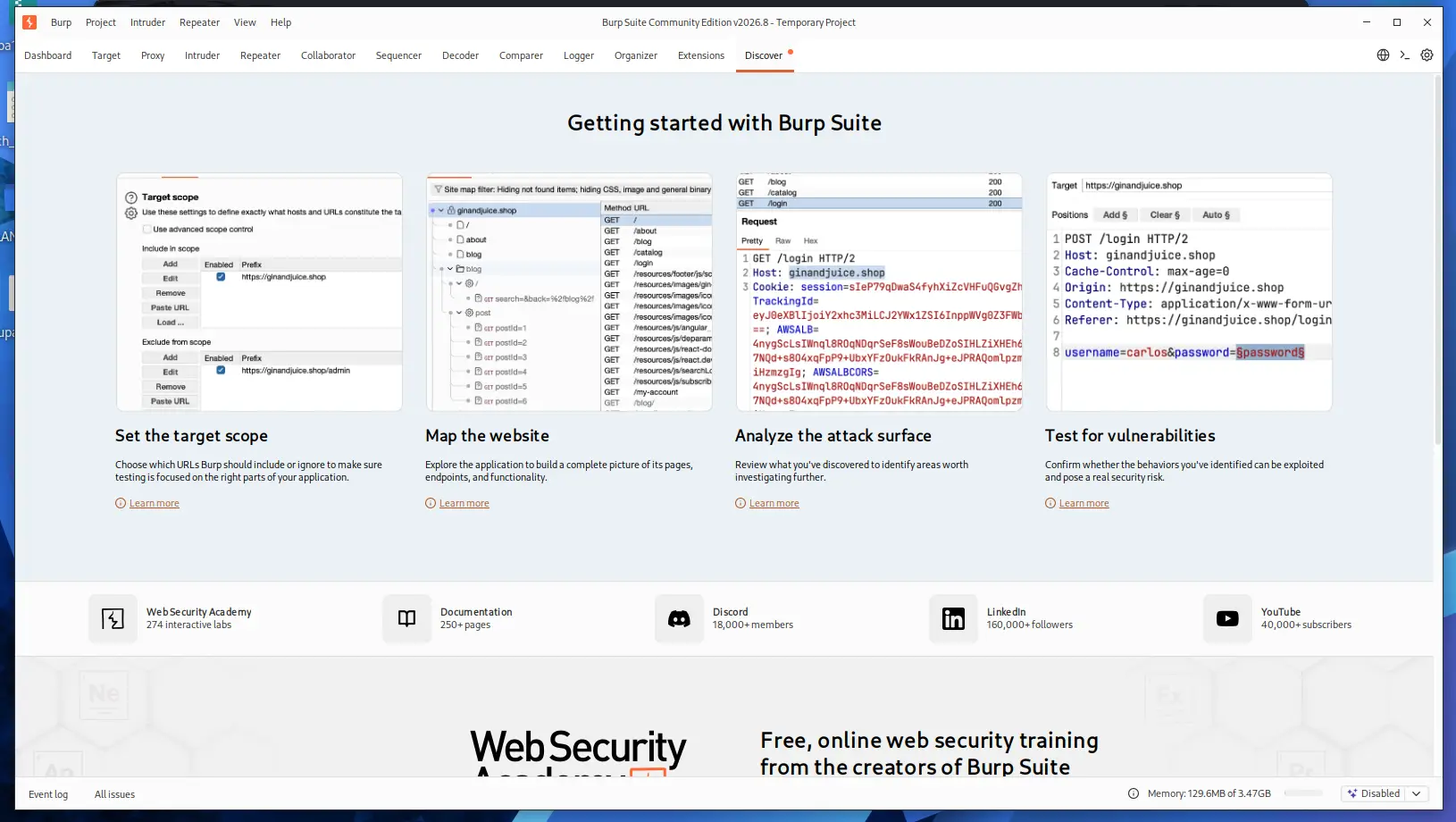The image size is (1456, 822).
Task: Open the terminal prompt icon in toolbar
Action: pyautogui.click(x=1405, y=55)
